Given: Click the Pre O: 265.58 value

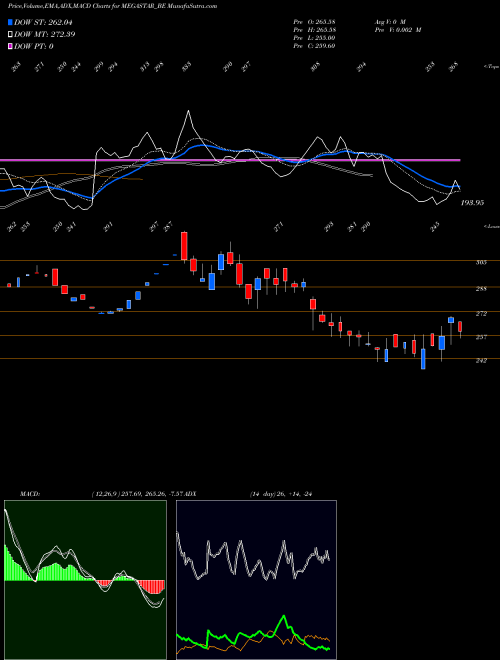Looking at the screenshot, I should coord(314,21).
